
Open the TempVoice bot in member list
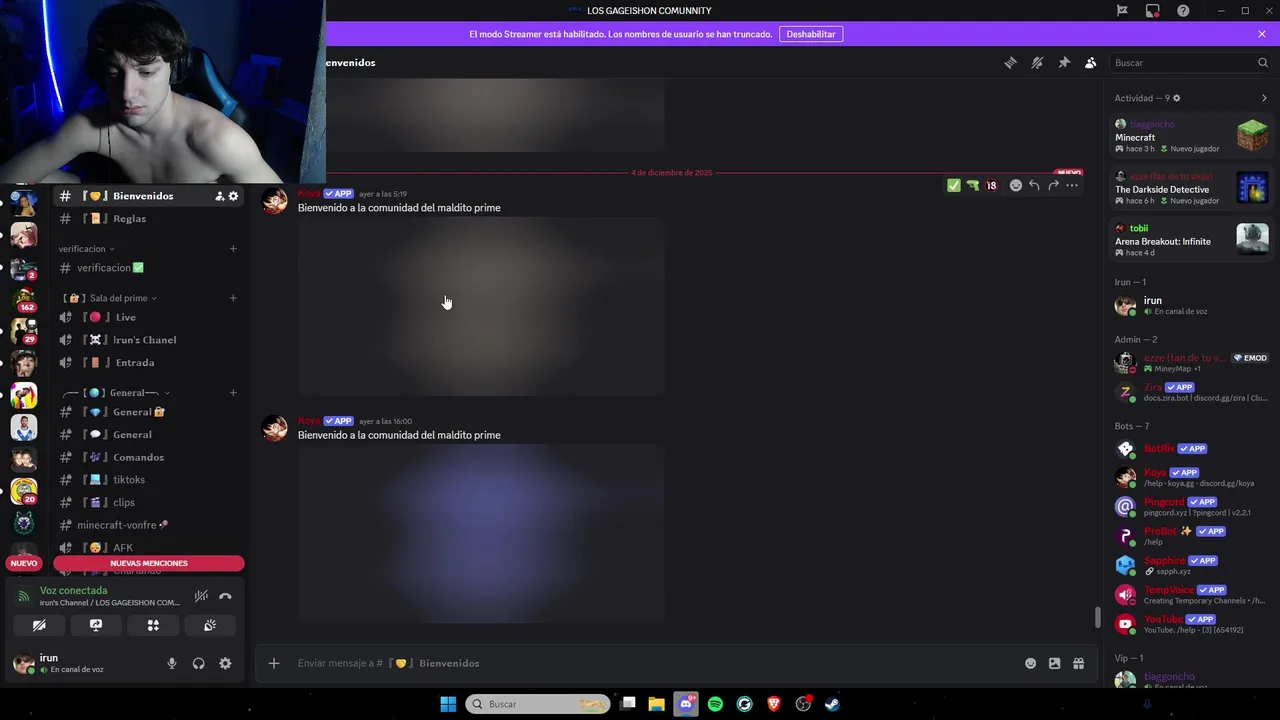click(x=1191, y=595)
